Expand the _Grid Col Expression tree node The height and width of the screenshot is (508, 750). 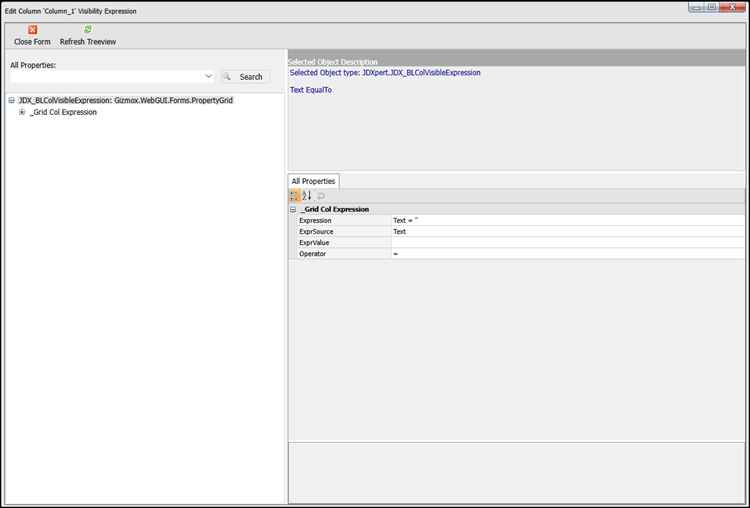click(x=22, y=112)
